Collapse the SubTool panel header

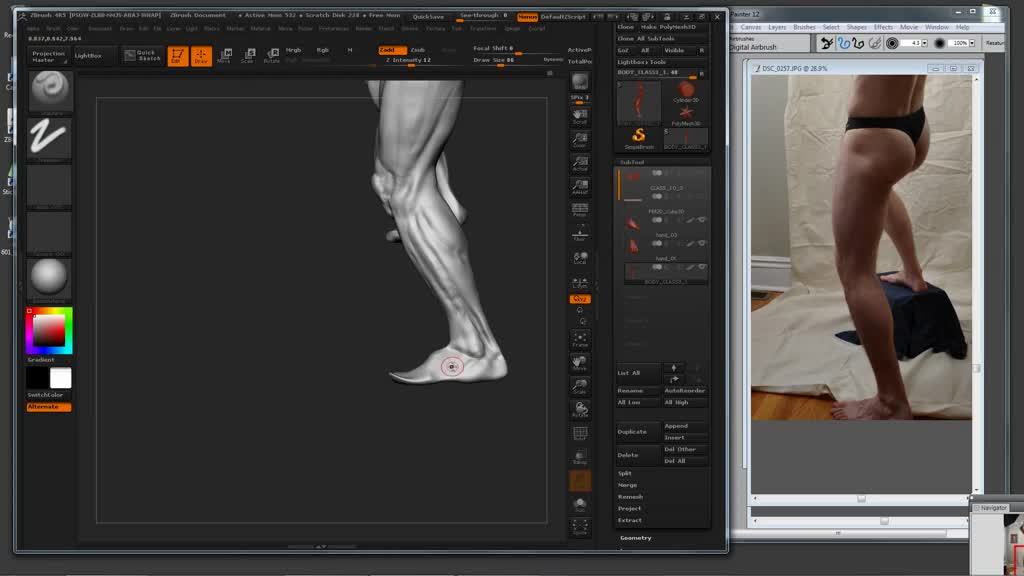coord(632,162)
